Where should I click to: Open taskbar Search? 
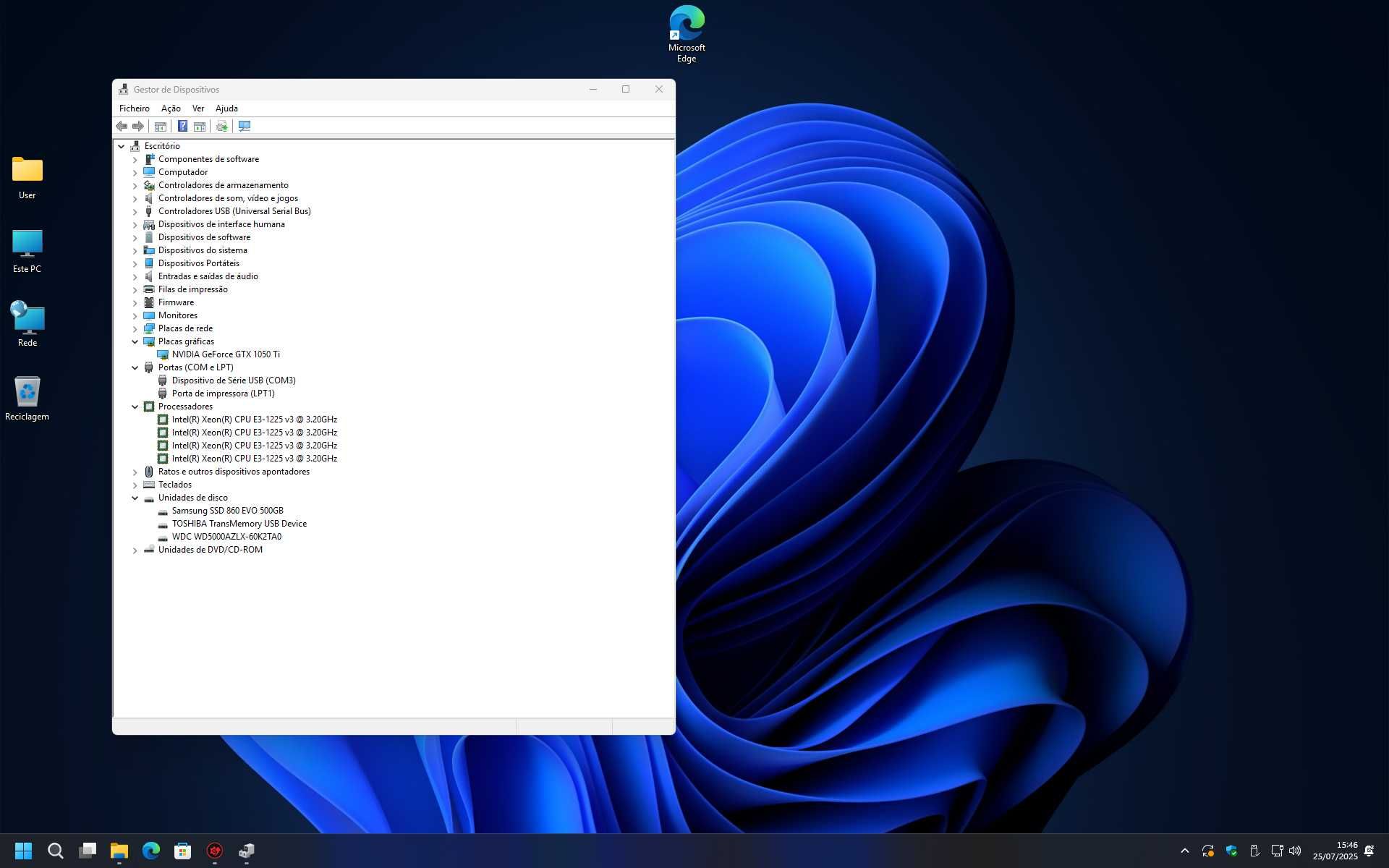tap(56, 851)
